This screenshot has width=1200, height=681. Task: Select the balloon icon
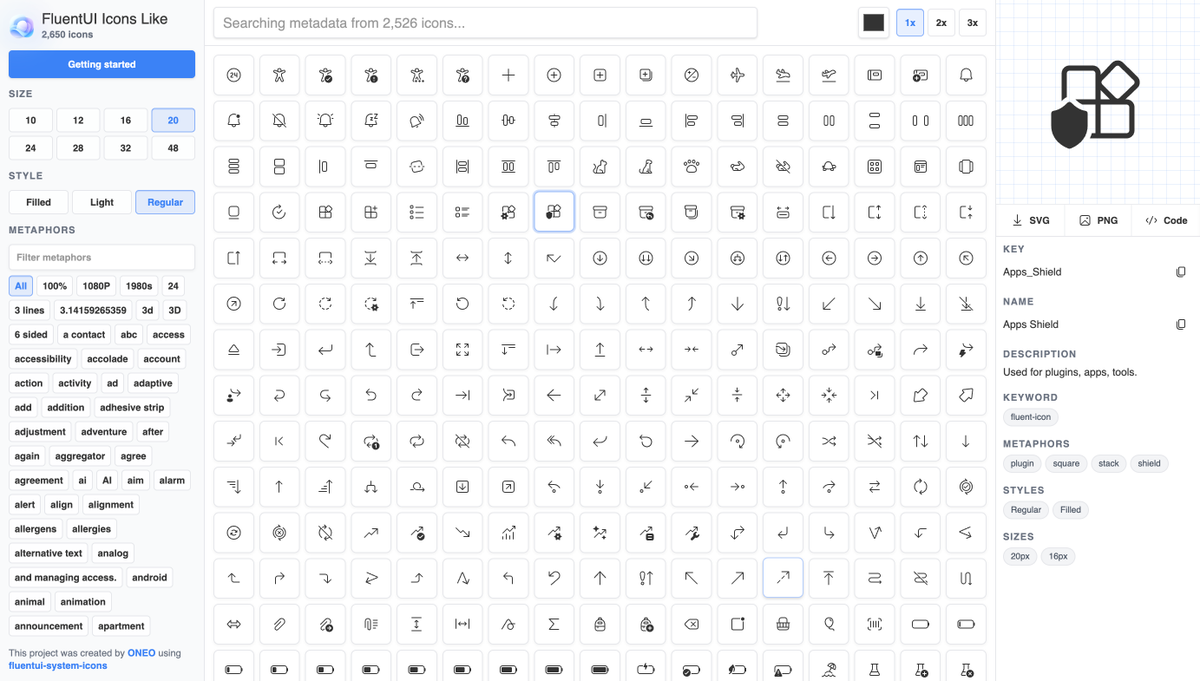[829, 624]
